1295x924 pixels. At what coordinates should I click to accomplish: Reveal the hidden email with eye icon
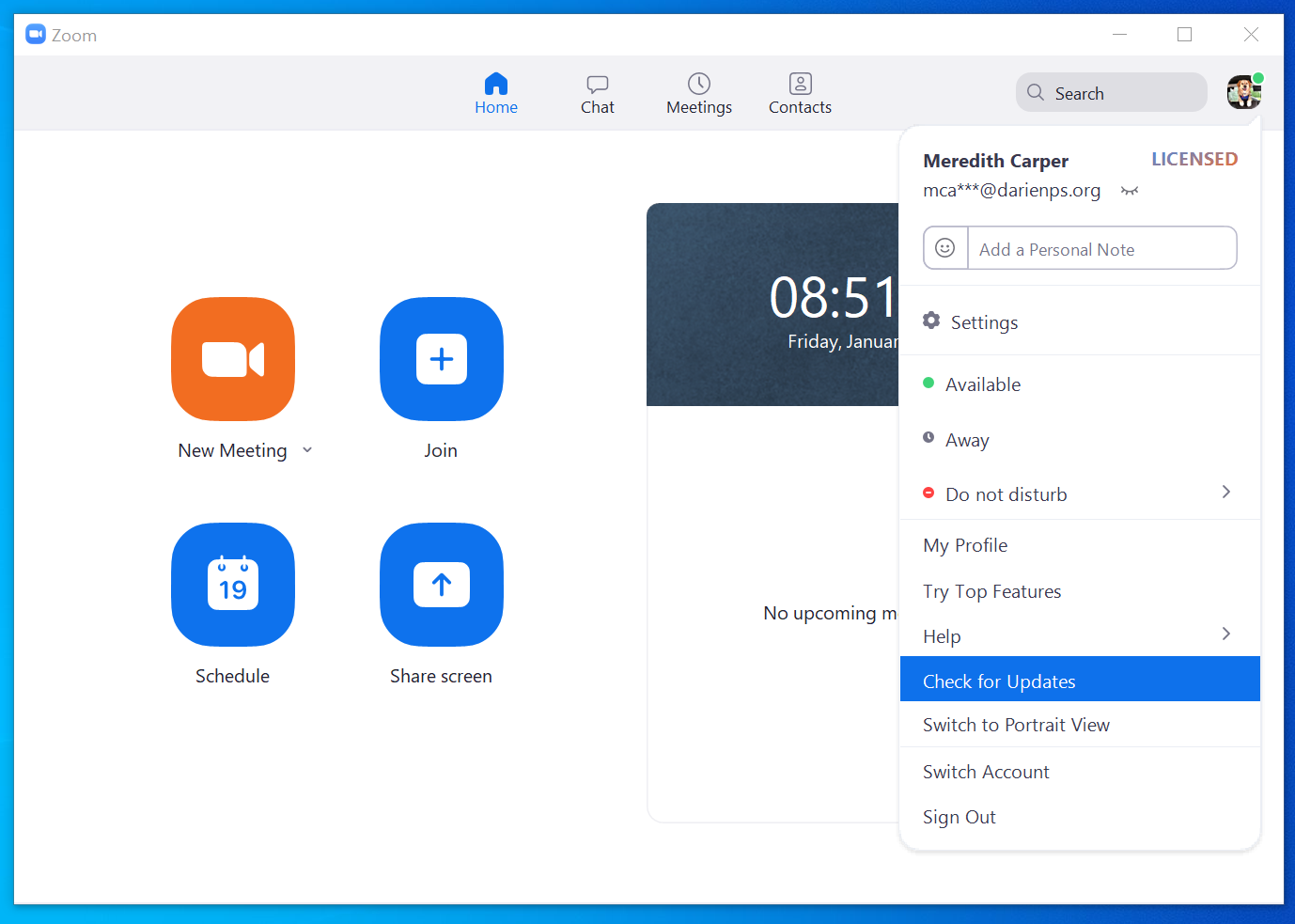tap(1130, 191)
